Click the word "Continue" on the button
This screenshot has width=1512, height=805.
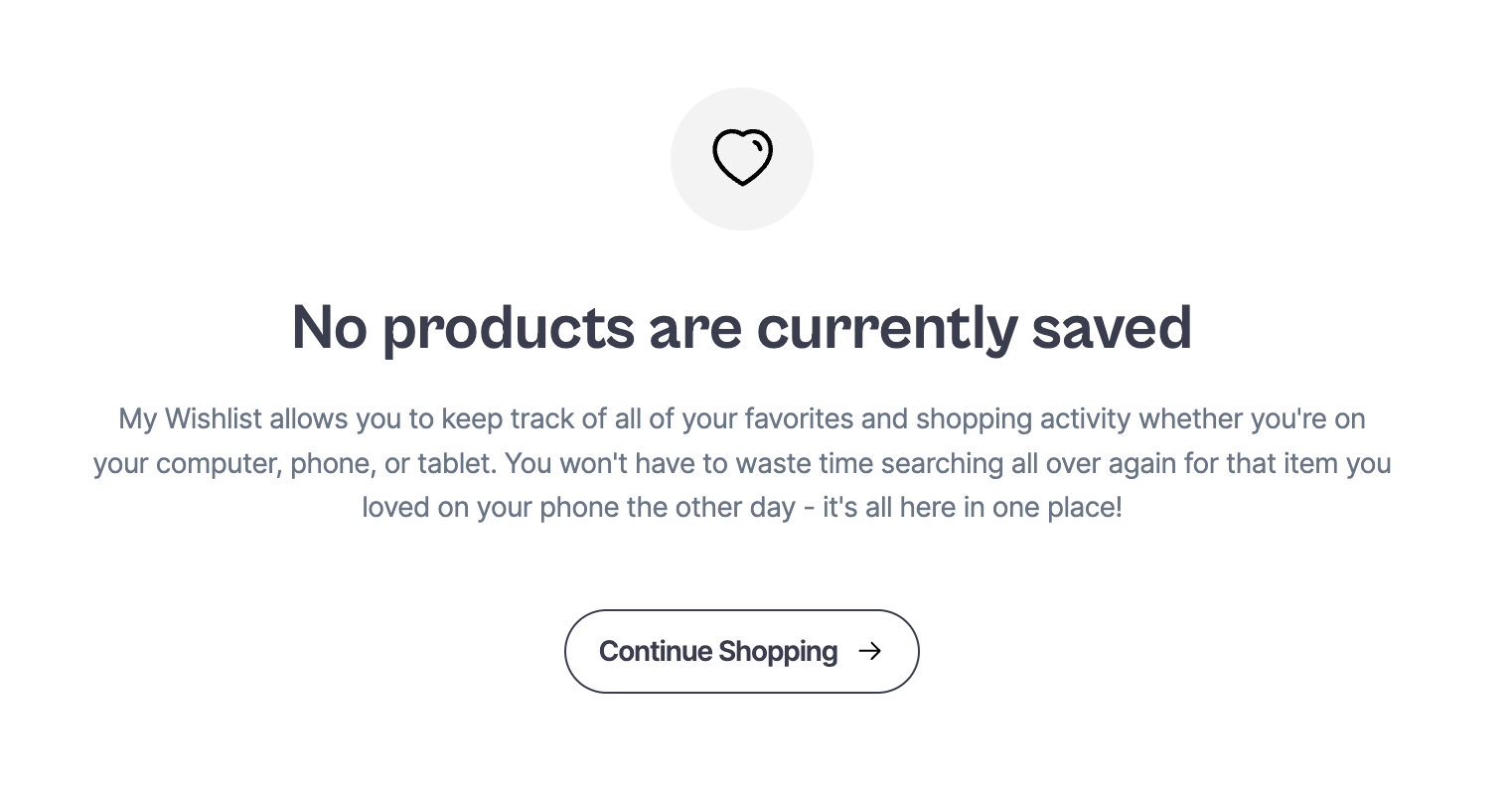656,652
